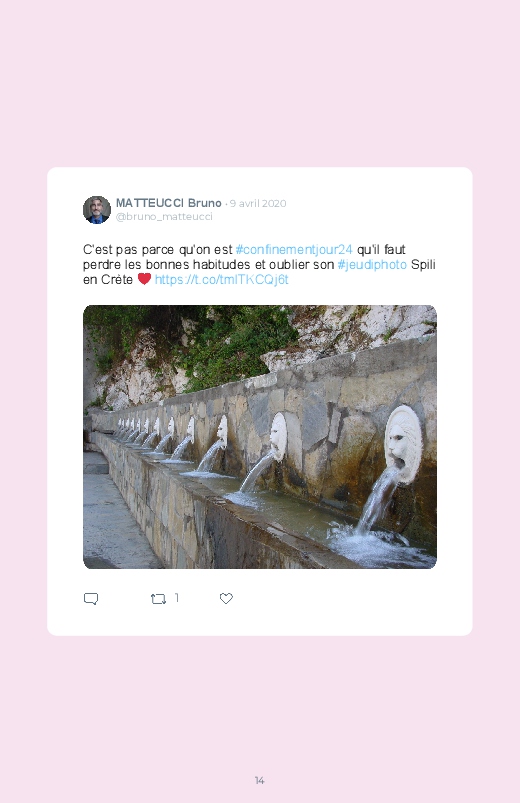This screenshot has width=520, height=803.
Task: Follow the https://t.co/tmlTKCQj6t link
Action: 221,279
